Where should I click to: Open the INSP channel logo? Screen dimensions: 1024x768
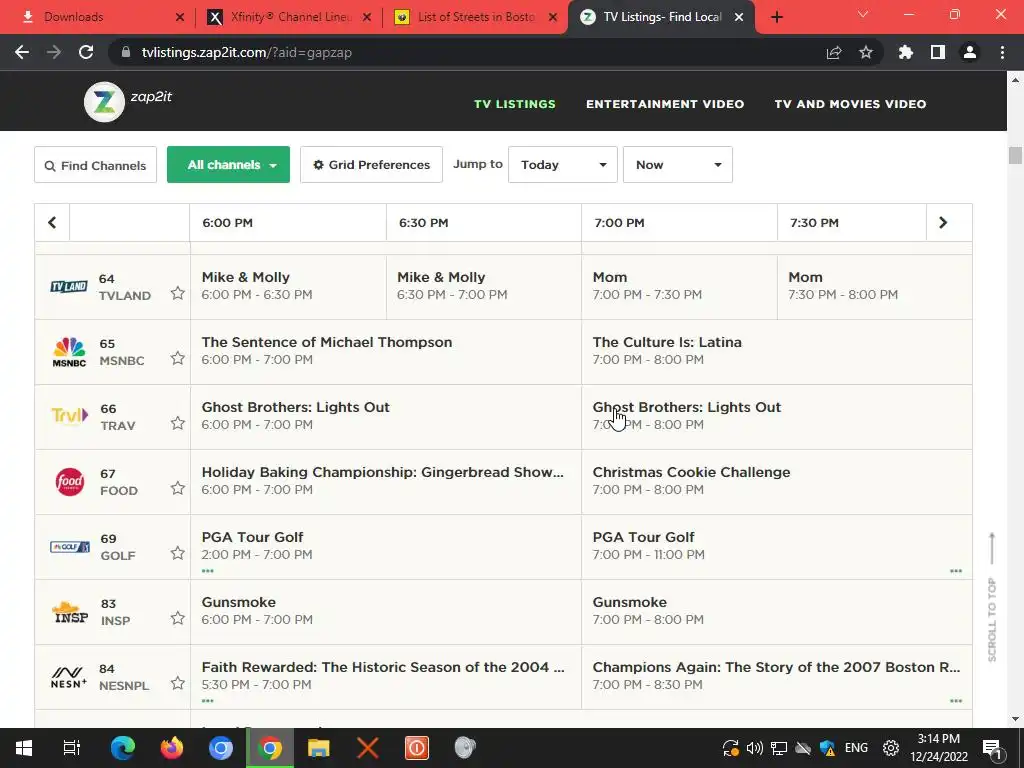[71, 613]
